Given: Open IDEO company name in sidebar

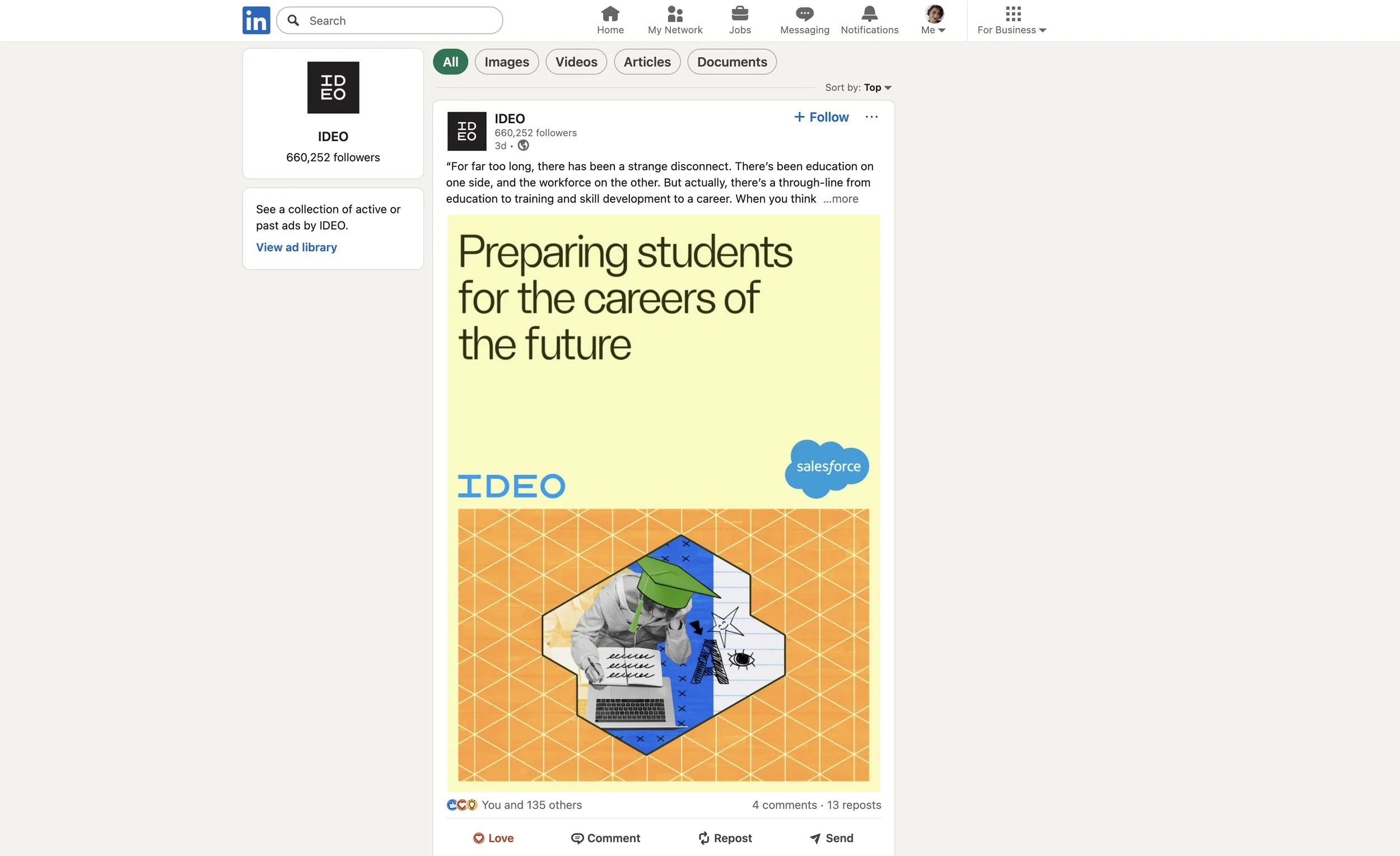Looking at the screenshot, I should 333,137.
